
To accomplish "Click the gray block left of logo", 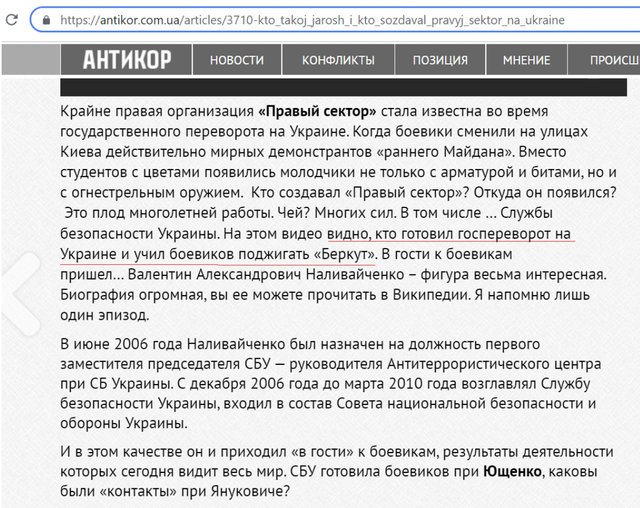I will pos(30,60).
